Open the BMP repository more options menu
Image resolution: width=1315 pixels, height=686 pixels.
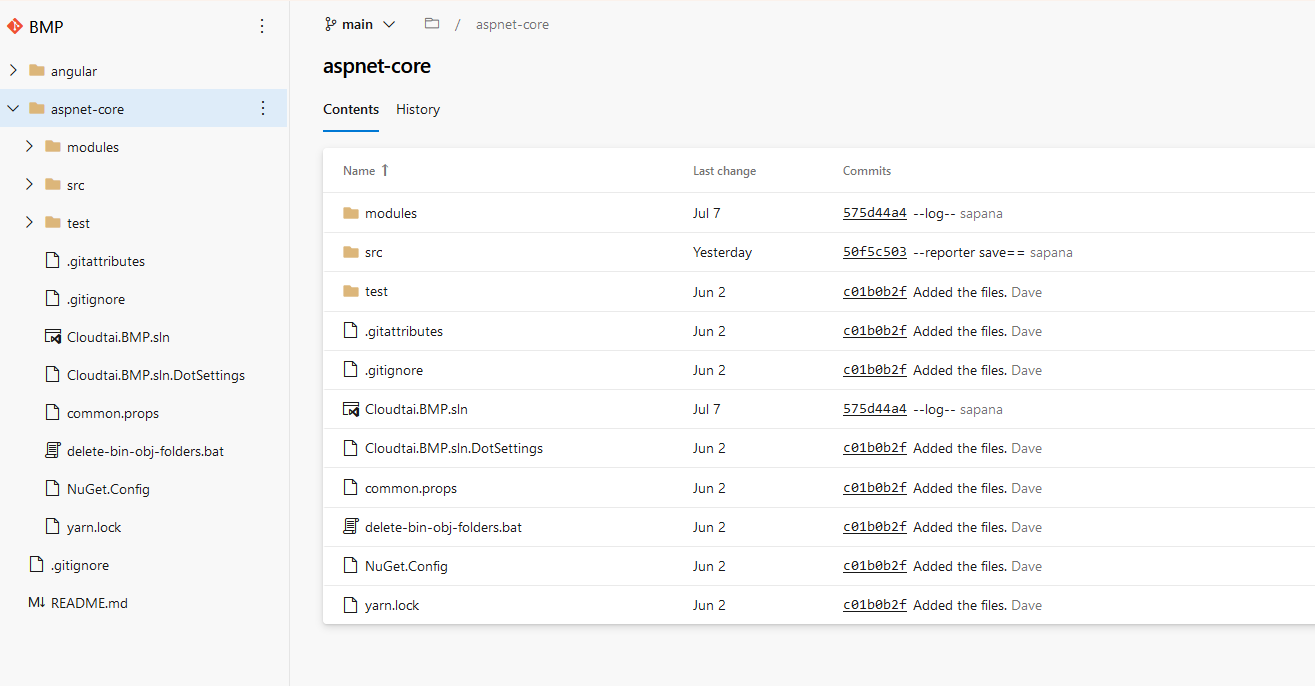coord(262,27)
